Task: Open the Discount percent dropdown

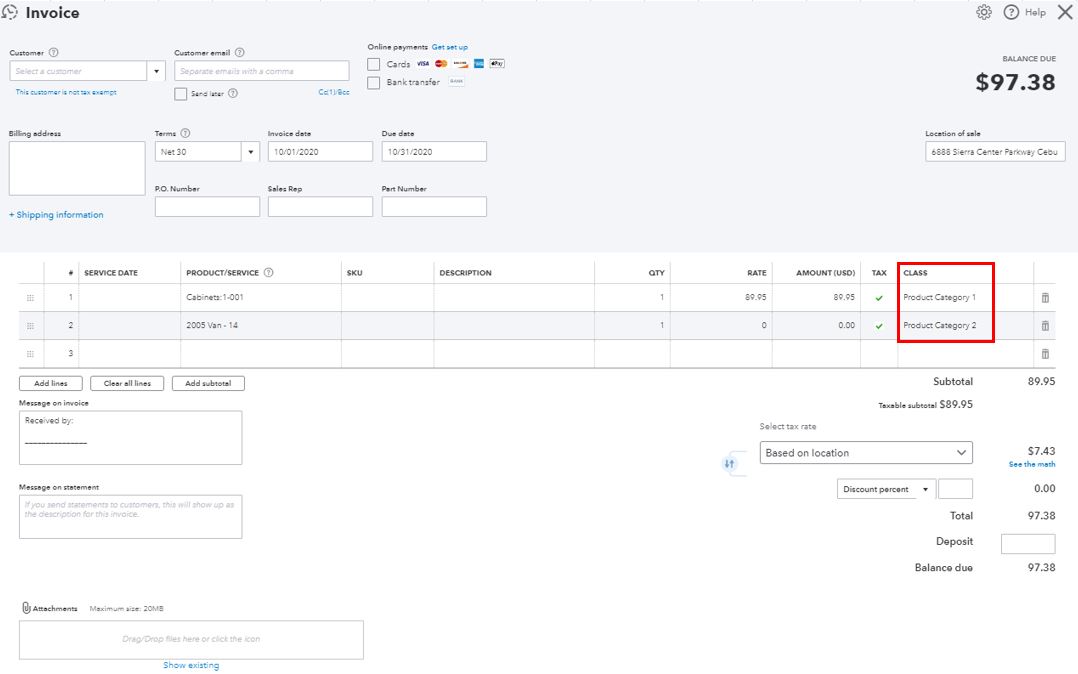Action: coord(923,488)
